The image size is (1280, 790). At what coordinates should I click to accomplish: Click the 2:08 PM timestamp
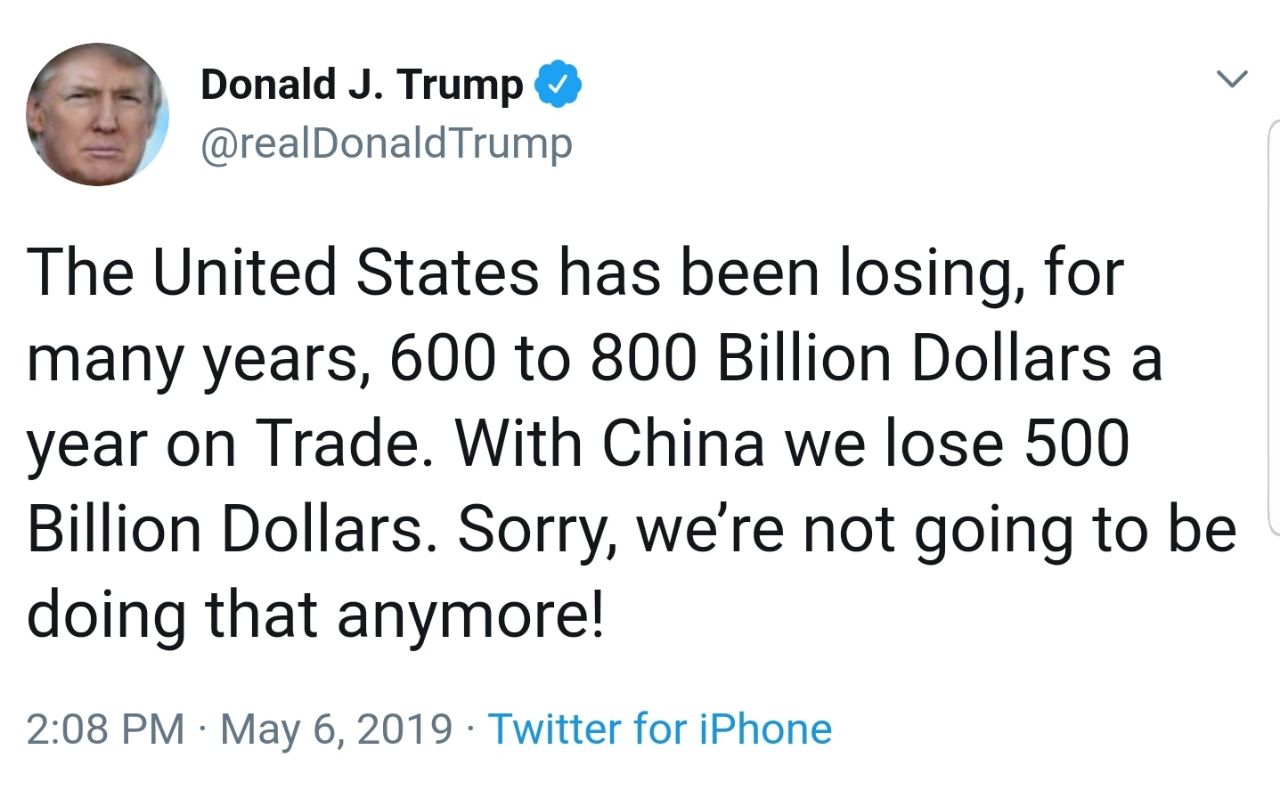[x=105, y=729]
